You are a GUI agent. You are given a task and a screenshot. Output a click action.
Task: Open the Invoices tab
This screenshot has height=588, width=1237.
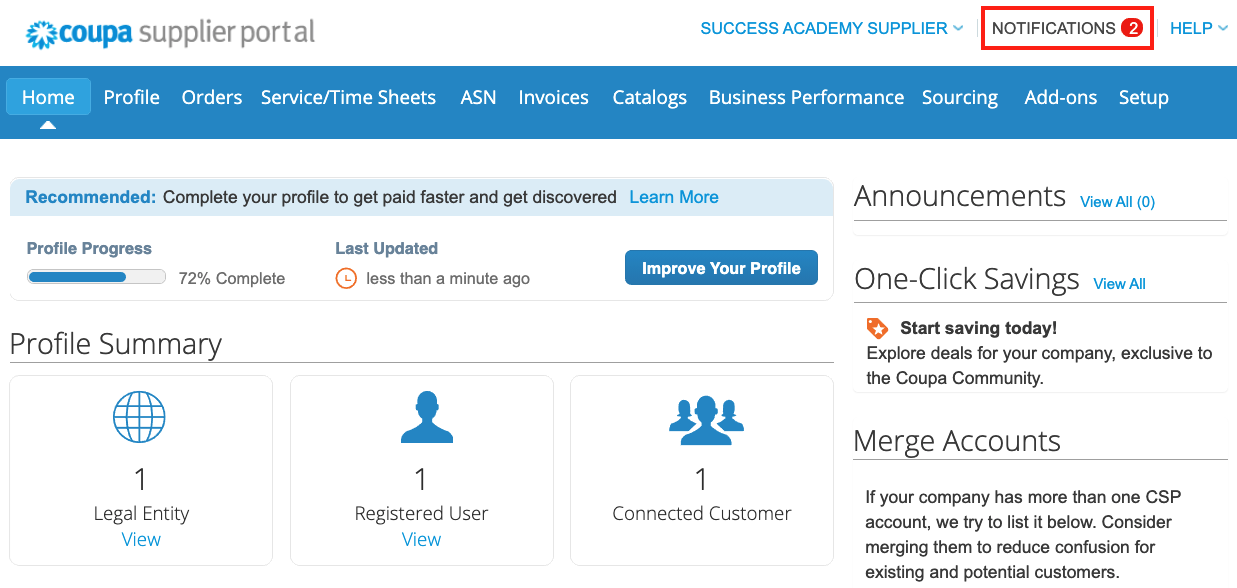pos(553,97)
